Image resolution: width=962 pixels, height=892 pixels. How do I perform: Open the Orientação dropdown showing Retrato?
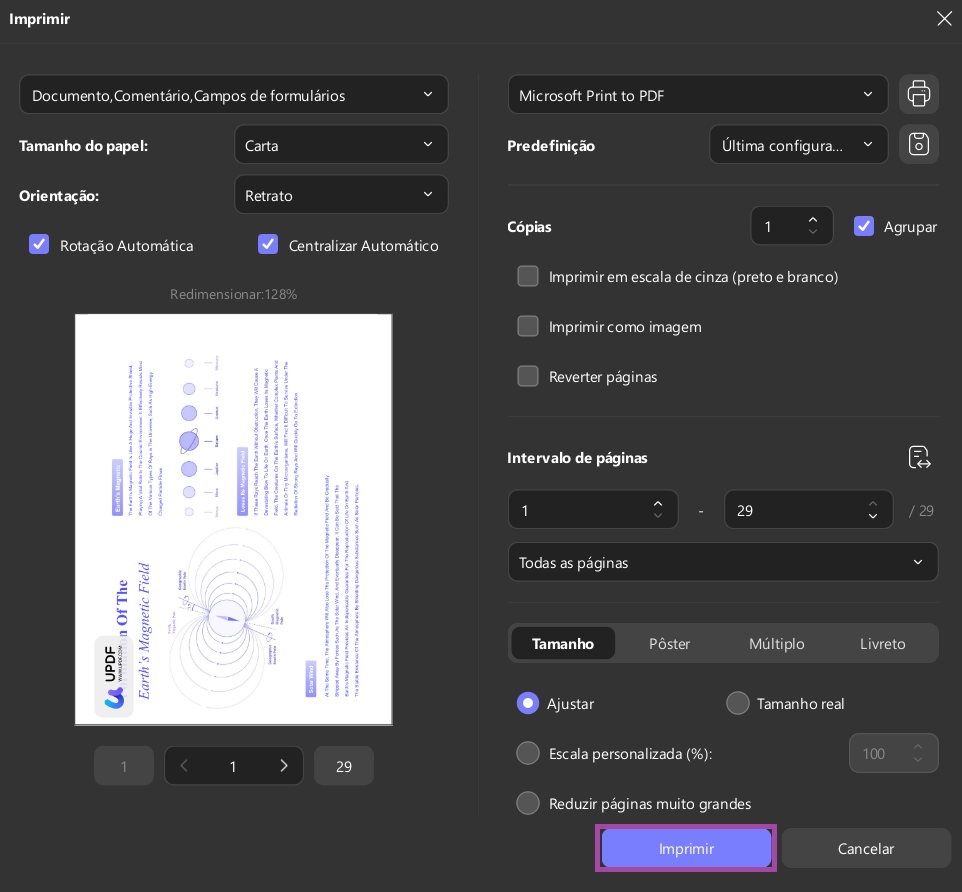[341, 194]
